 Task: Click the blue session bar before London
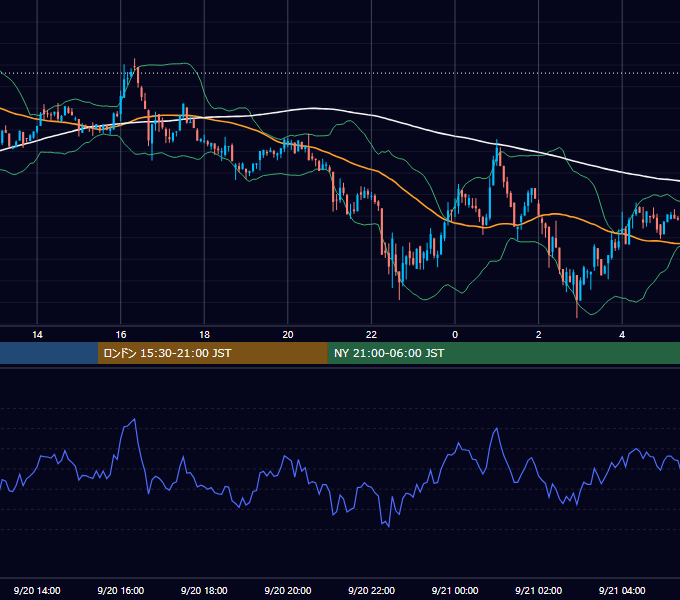tap(49, 353)
